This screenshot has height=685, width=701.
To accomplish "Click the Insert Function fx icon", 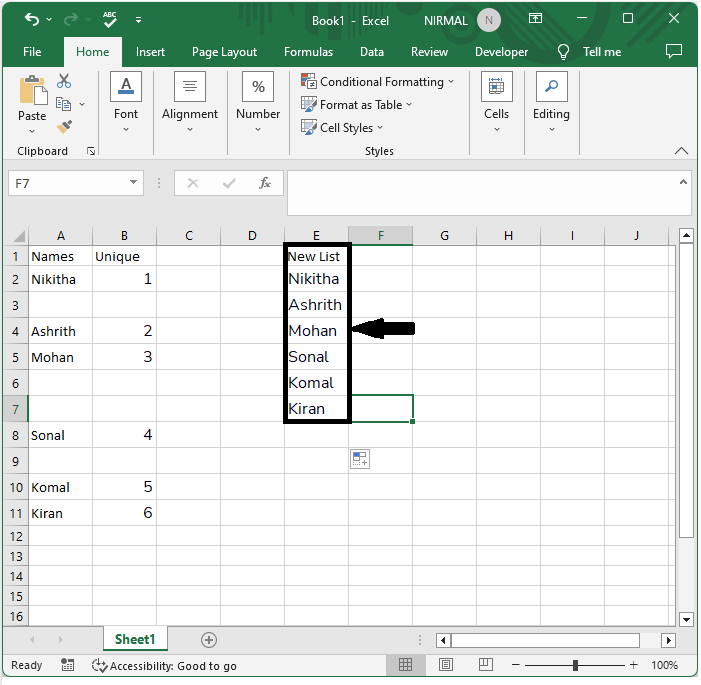I will point(265,183).
